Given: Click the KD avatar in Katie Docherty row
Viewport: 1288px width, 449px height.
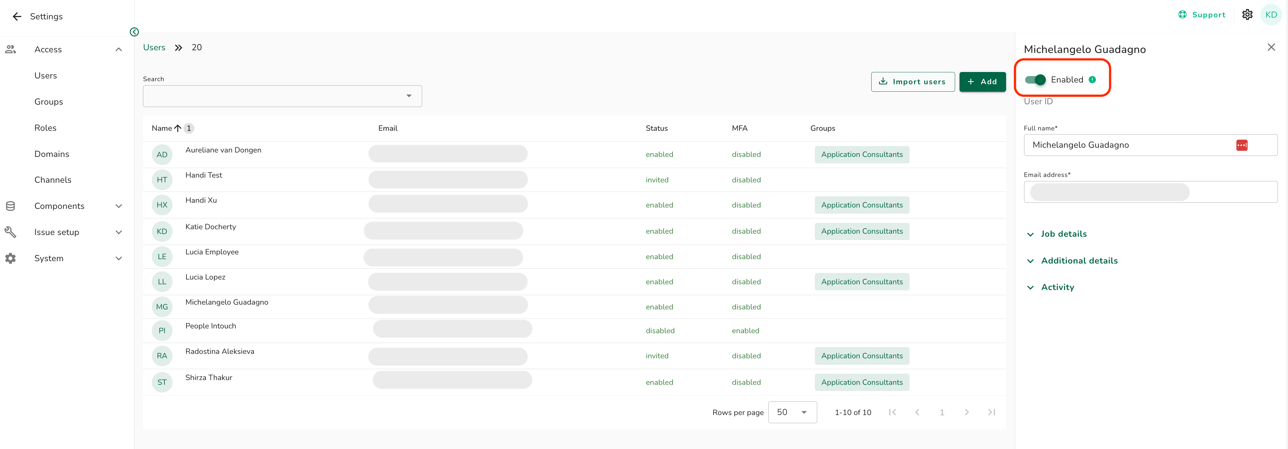Looking at the screenshot, I should coord(162,231).
